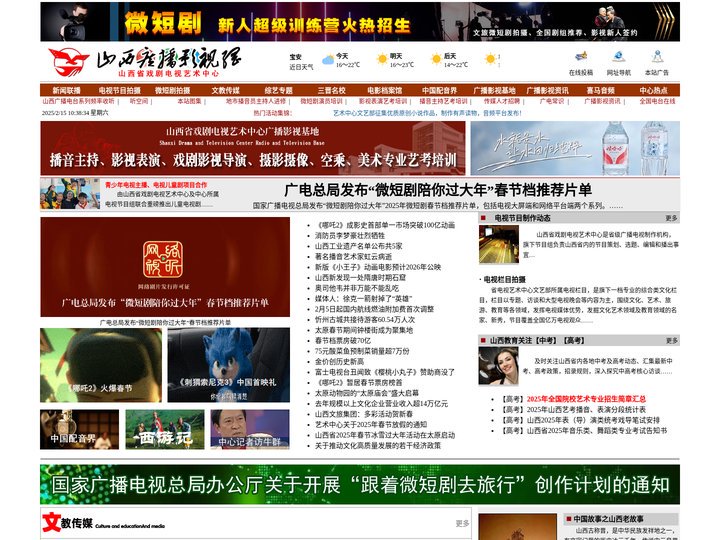Open red link 2025年全国院校艺术专业招生简章汇总
This screenshot has height=540, width=720.
click(x=586, y=399)
